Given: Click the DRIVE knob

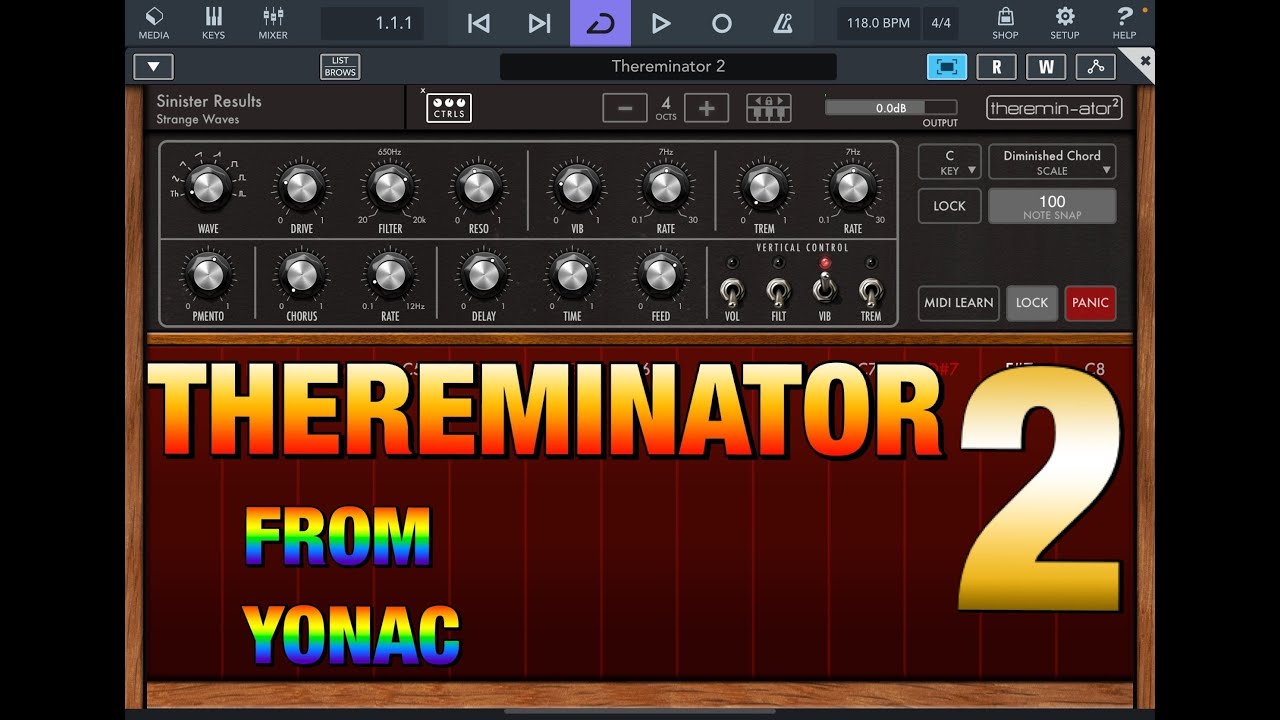Looking at the screenshot, I should [301, 187].
